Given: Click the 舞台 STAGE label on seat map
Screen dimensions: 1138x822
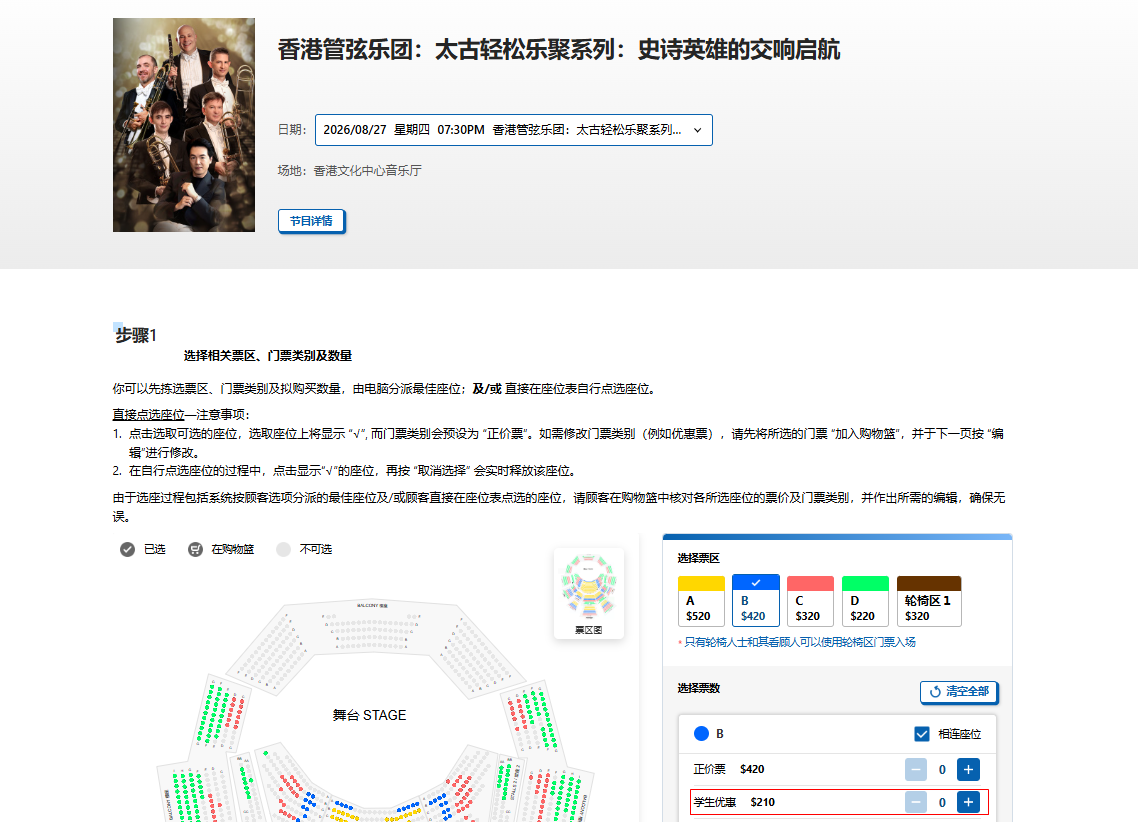Looking at the screenshot, I should 369,715.
